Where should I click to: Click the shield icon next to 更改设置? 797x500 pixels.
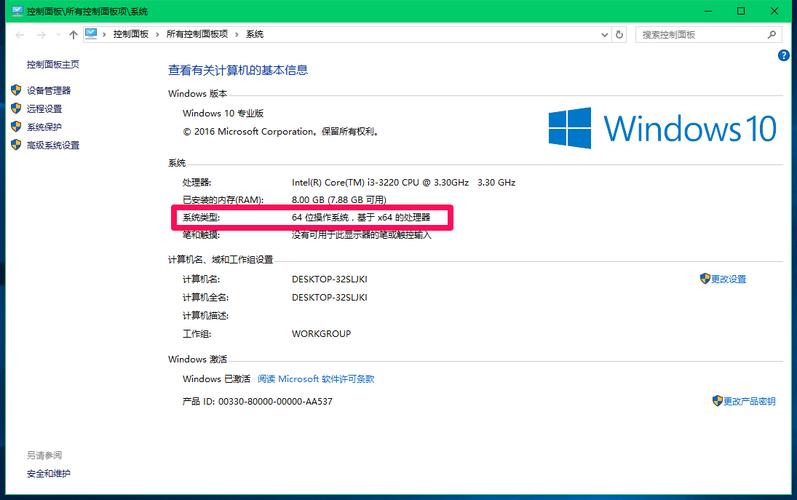704,278
